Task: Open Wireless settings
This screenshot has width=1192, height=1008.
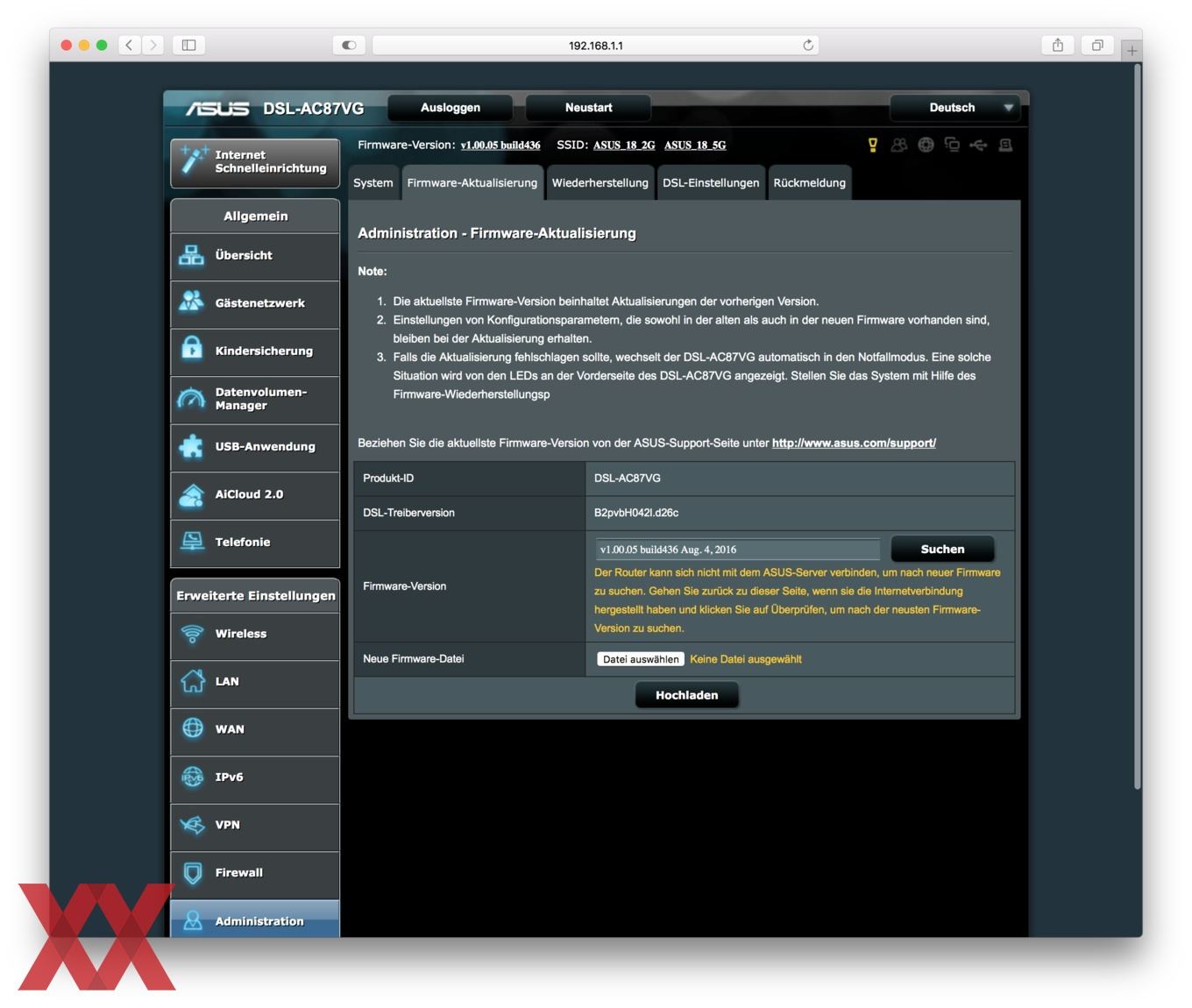Action: (255, 635)
